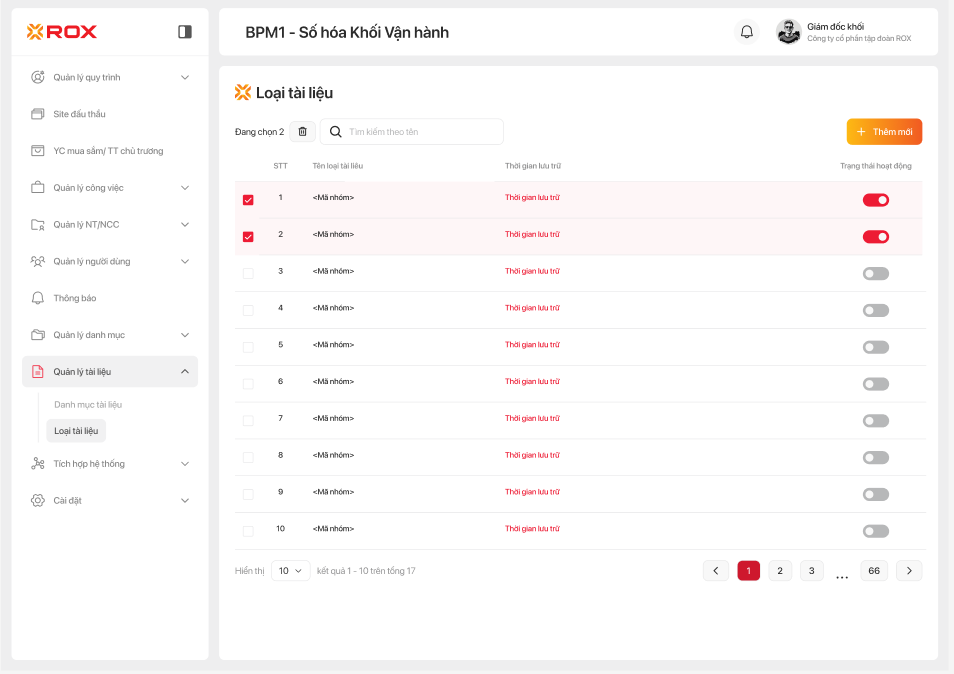Expand Quản lý quy trình menu
The height and width of the screenshot is (674, 954).
(x=185, y=77)
